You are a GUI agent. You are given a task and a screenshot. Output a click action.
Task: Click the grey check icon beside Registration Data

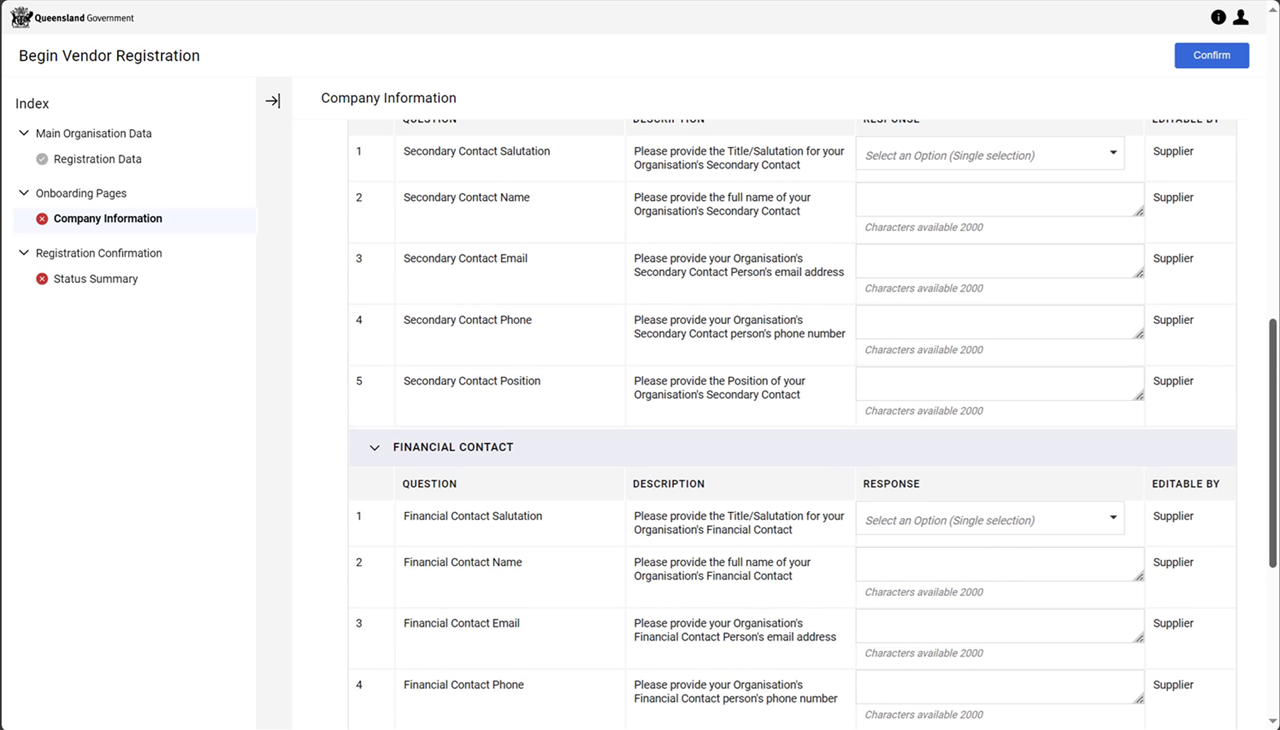point(42,159)
